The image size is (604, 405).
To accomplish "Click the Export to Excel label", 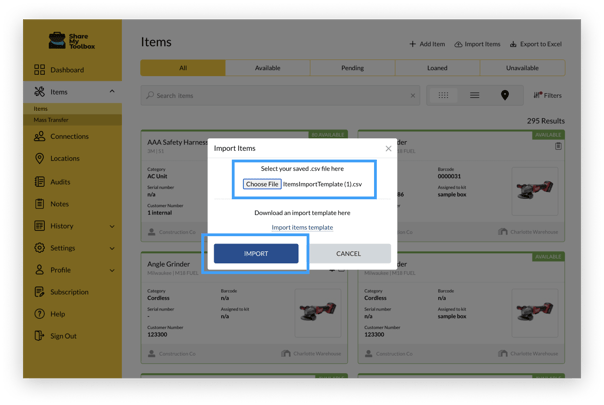I will tap(541, 44).
